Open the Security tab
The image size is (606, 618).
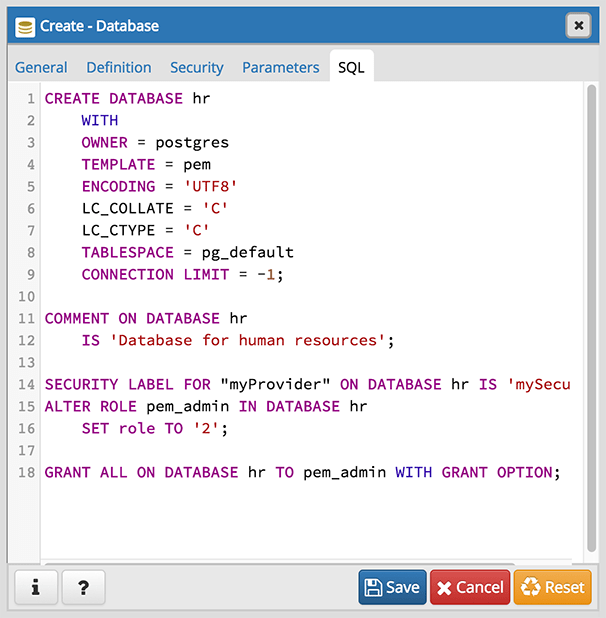tap(197, 67)
